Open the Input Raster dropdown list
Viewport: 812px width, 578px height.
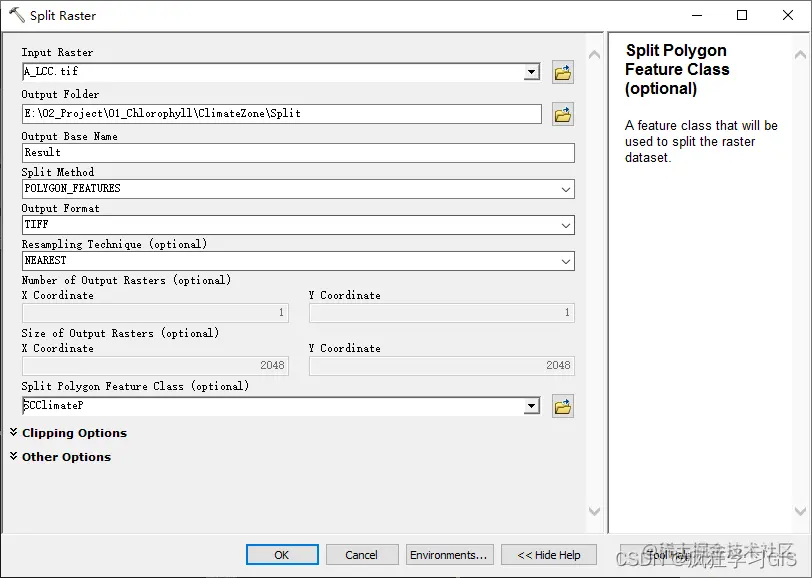pos(531,72)
